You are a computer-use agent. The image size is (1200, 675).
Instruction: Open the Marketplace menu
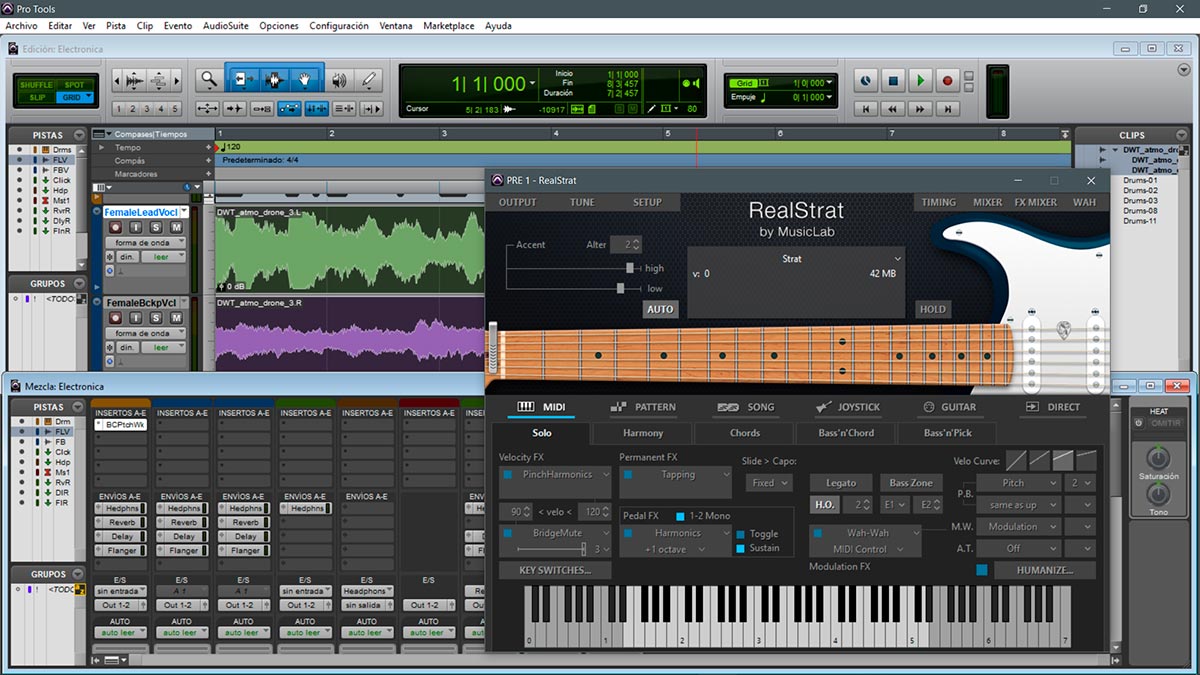coord(448,25)
